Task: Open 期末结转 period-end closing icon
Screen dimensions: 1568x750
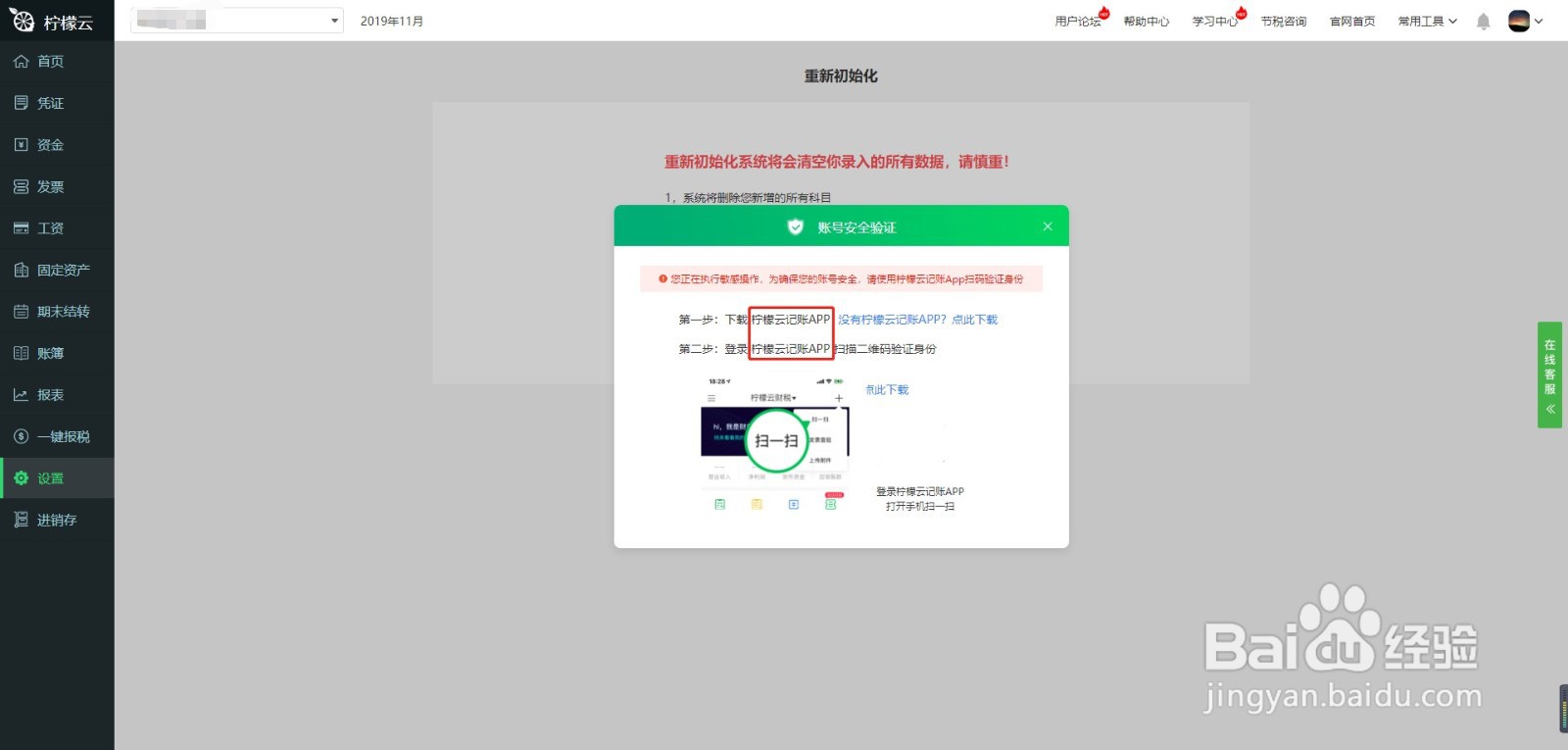Action: click(21, 312)
